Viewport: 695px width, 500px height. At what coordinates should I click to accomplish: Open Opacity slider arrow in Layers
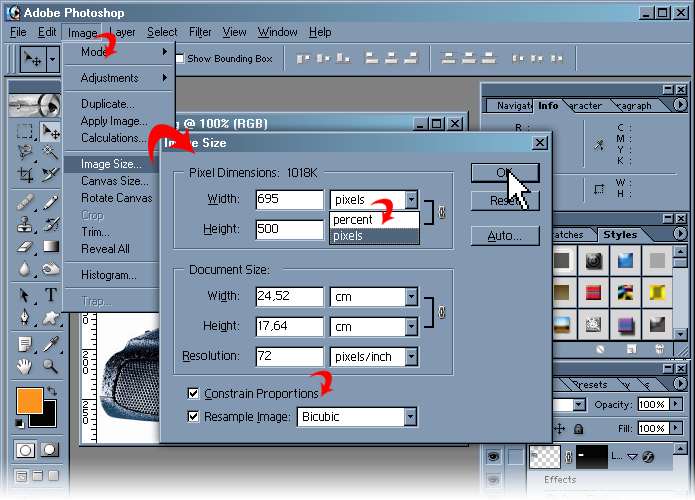point(676,404)
